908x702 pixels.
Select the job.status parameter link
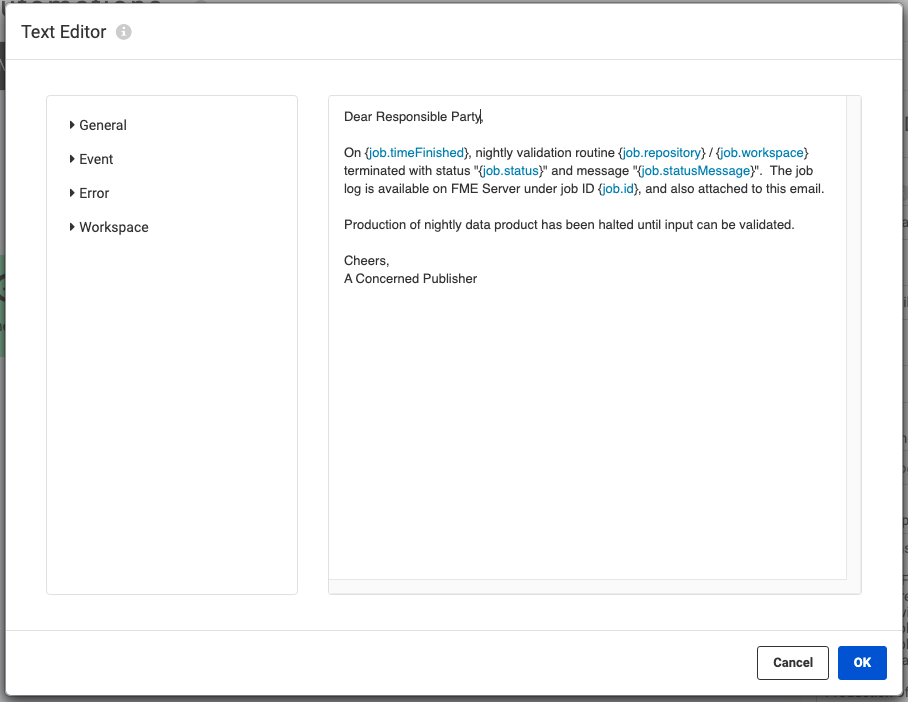[509, 170]
